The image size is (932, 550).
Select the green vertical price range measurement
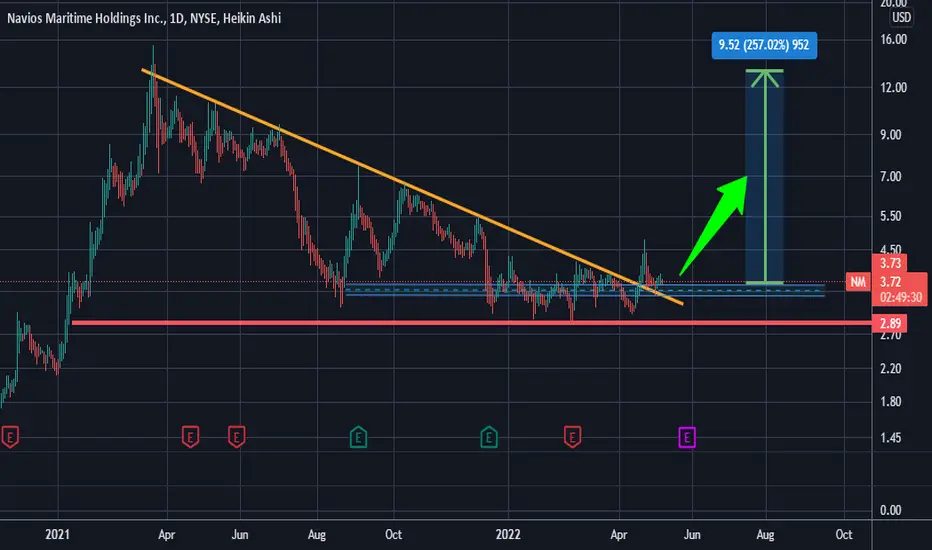(765, 177)
